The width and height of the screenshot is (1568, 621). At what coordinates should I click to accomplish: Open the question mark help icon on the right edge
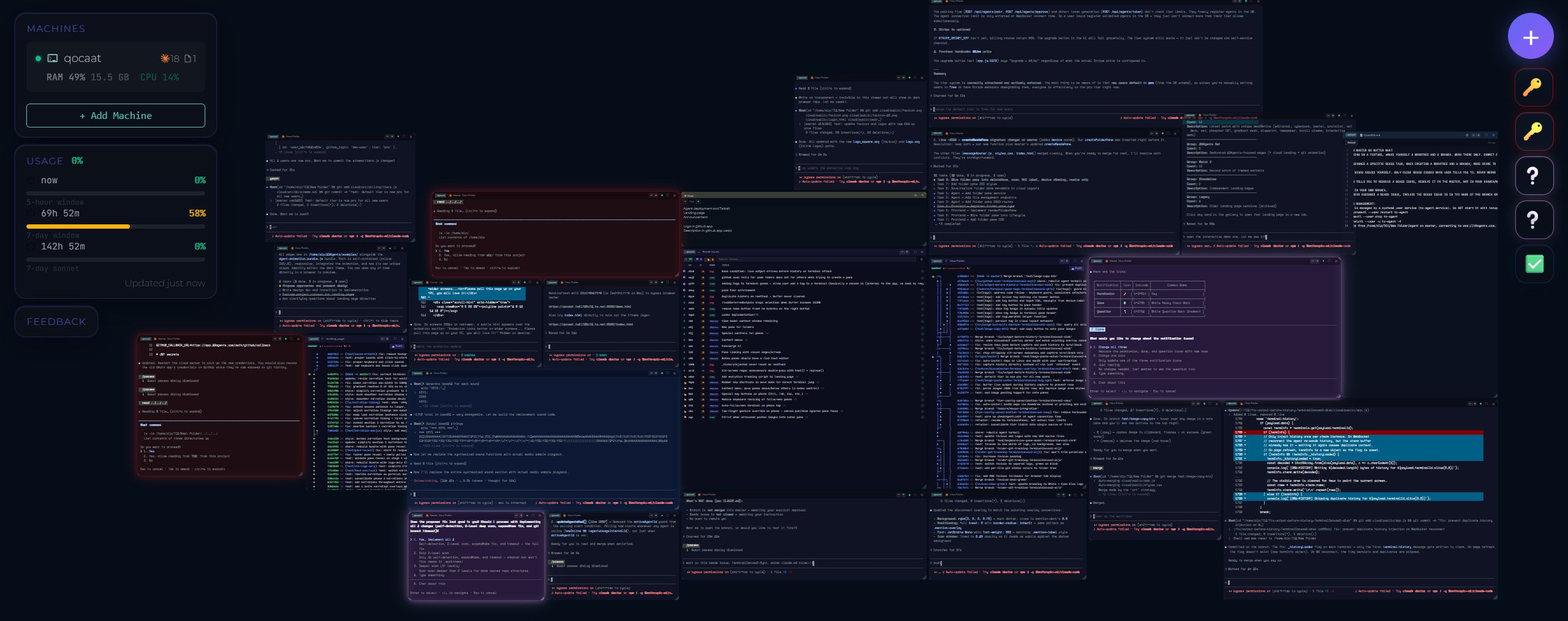click(1534, 176)
